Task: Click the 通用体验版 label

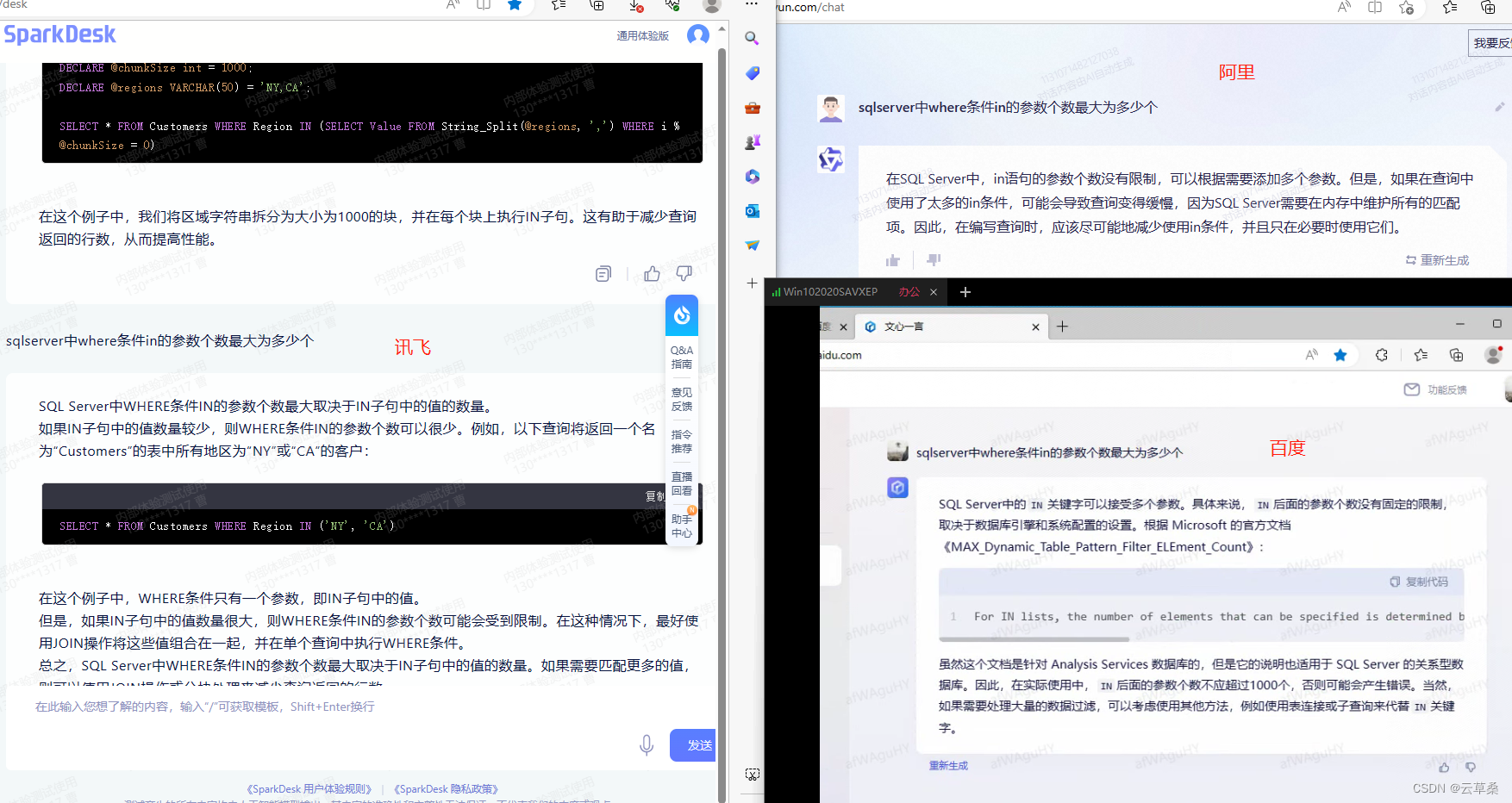Action: click(643, 36)
